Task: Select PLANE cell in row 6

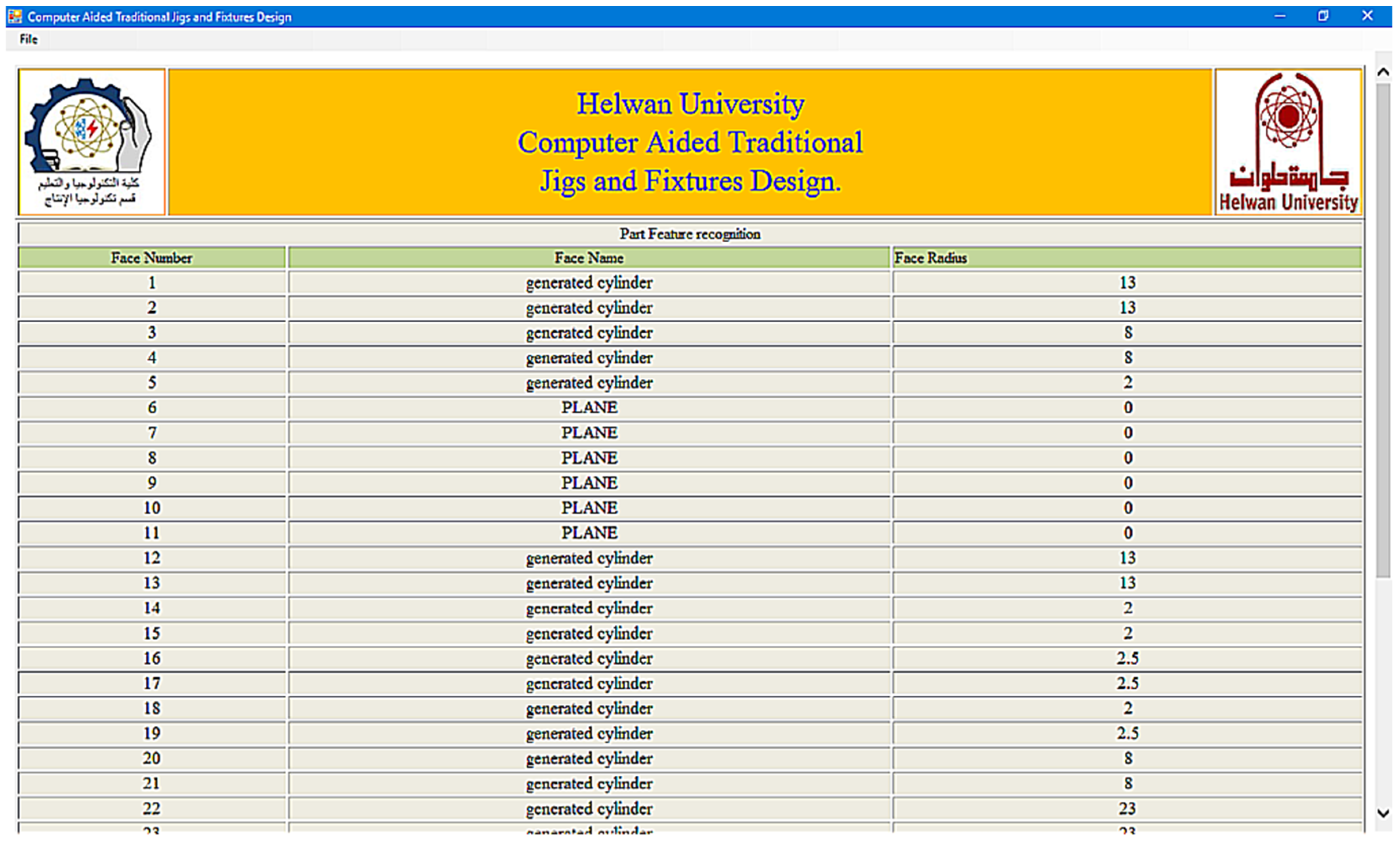Action: 589,408
